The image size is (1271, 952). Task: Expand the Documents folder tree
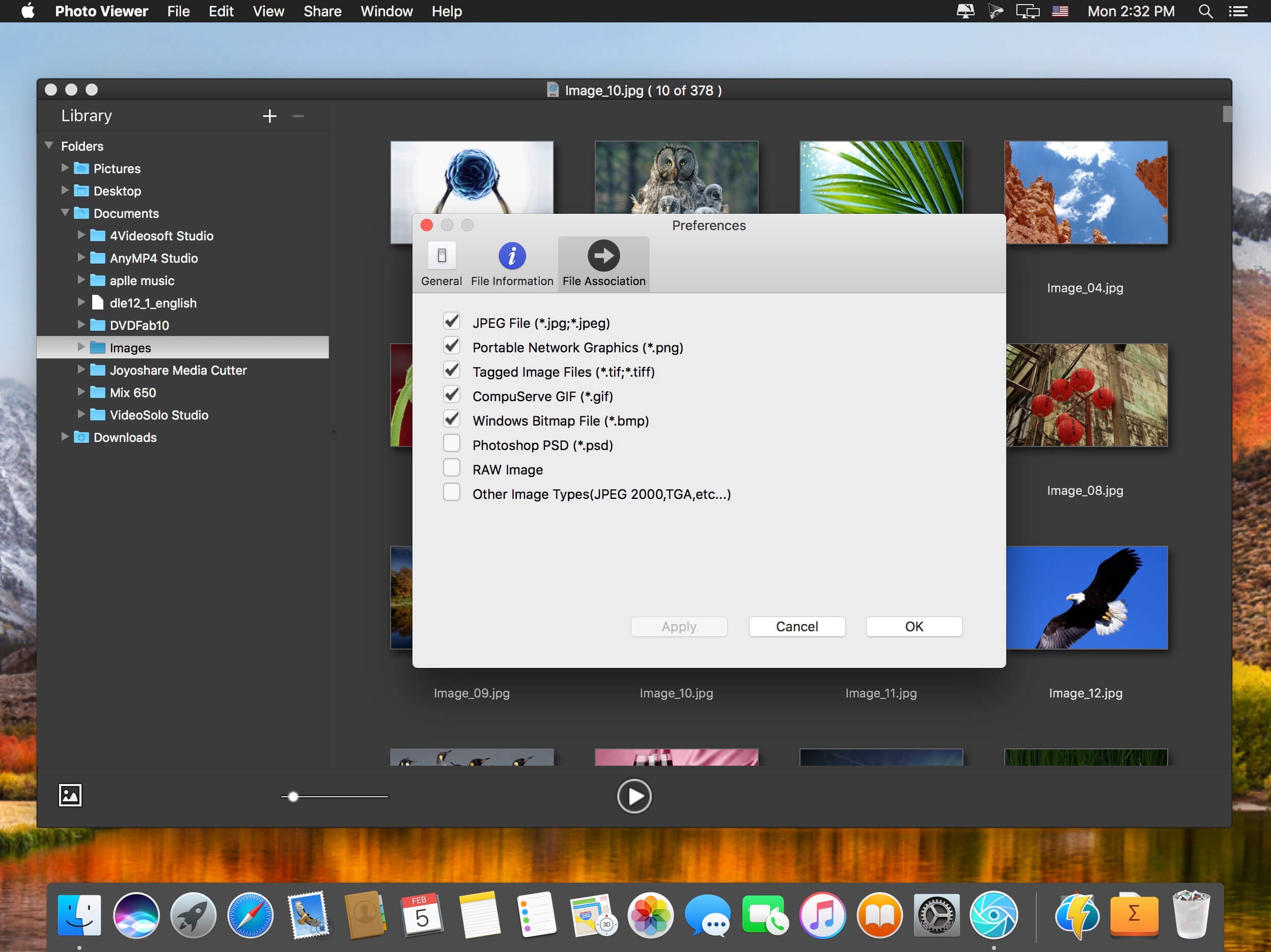[x=54, y=213]
